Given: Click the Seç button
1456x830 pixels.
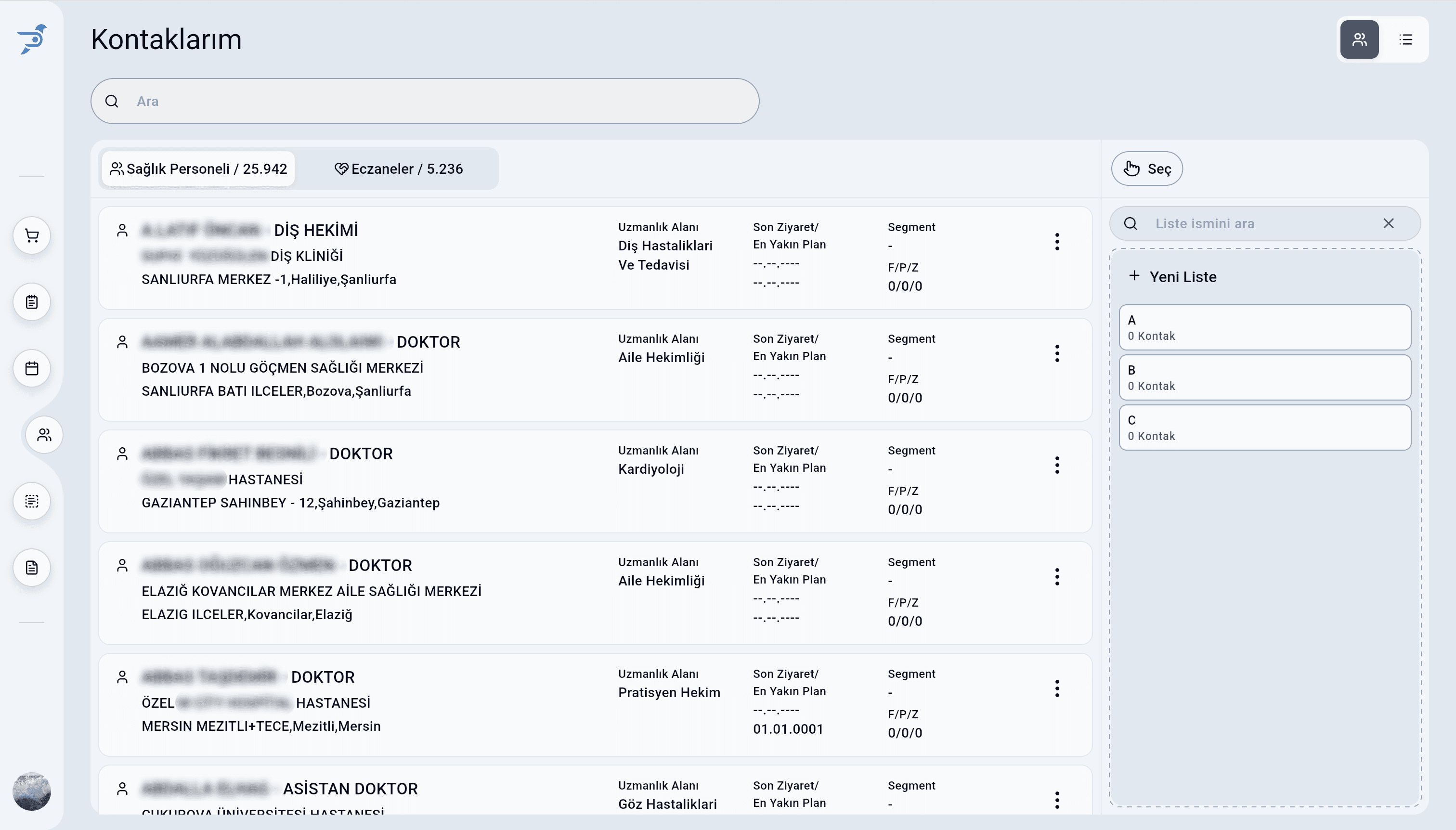Looking at the screenshot, I should 1146,169.
